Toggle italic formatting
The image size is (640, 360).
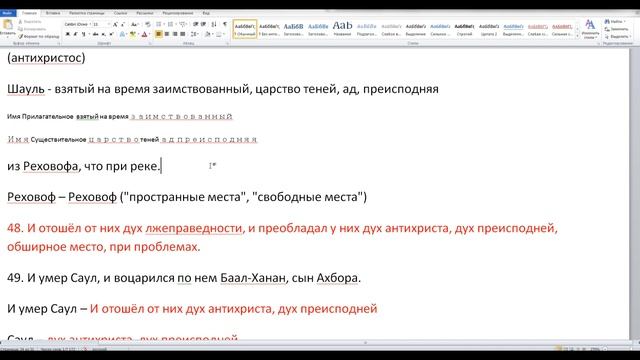coord(76,35)
